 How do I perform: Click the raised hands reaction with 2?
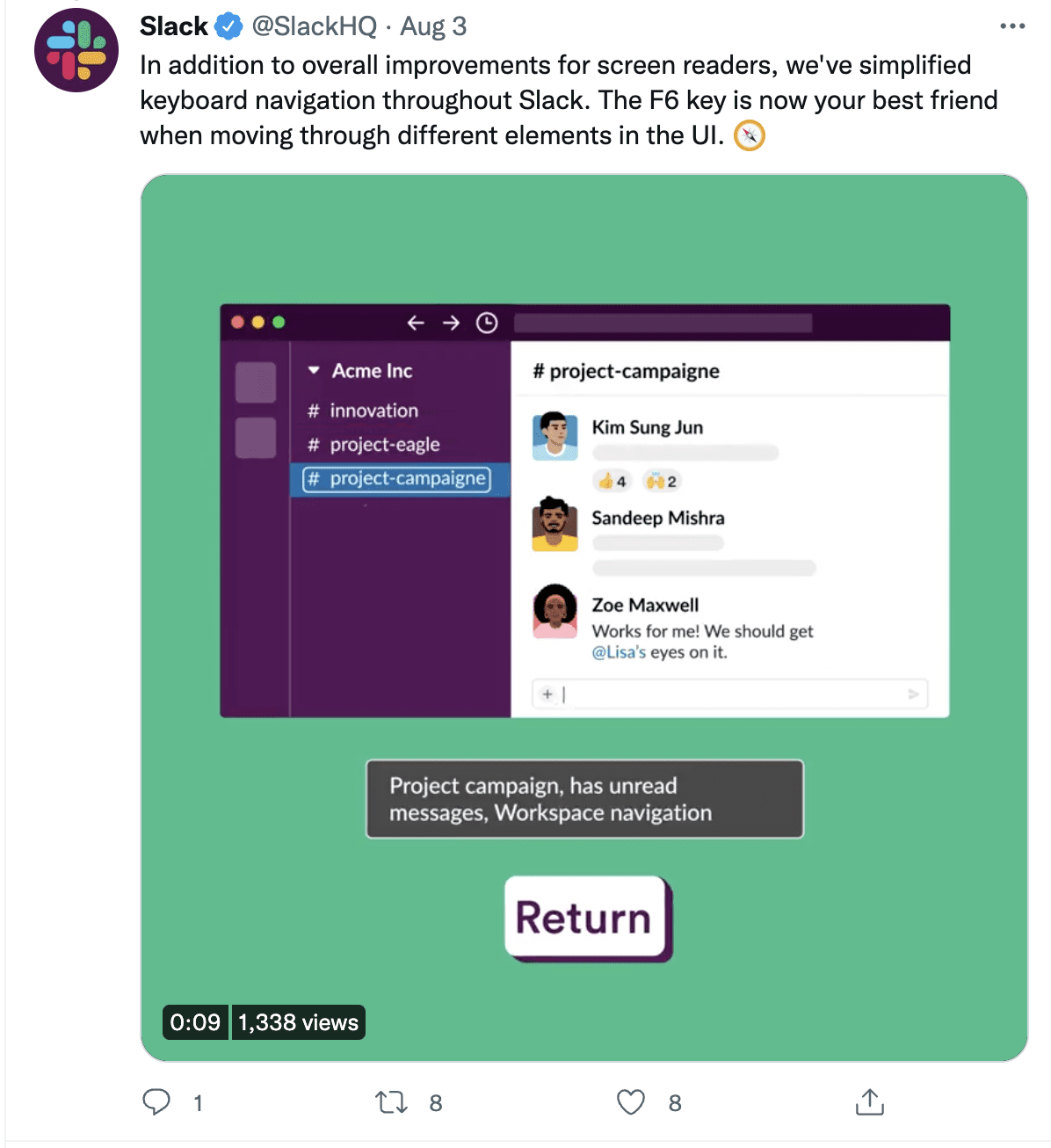(661, 481)
